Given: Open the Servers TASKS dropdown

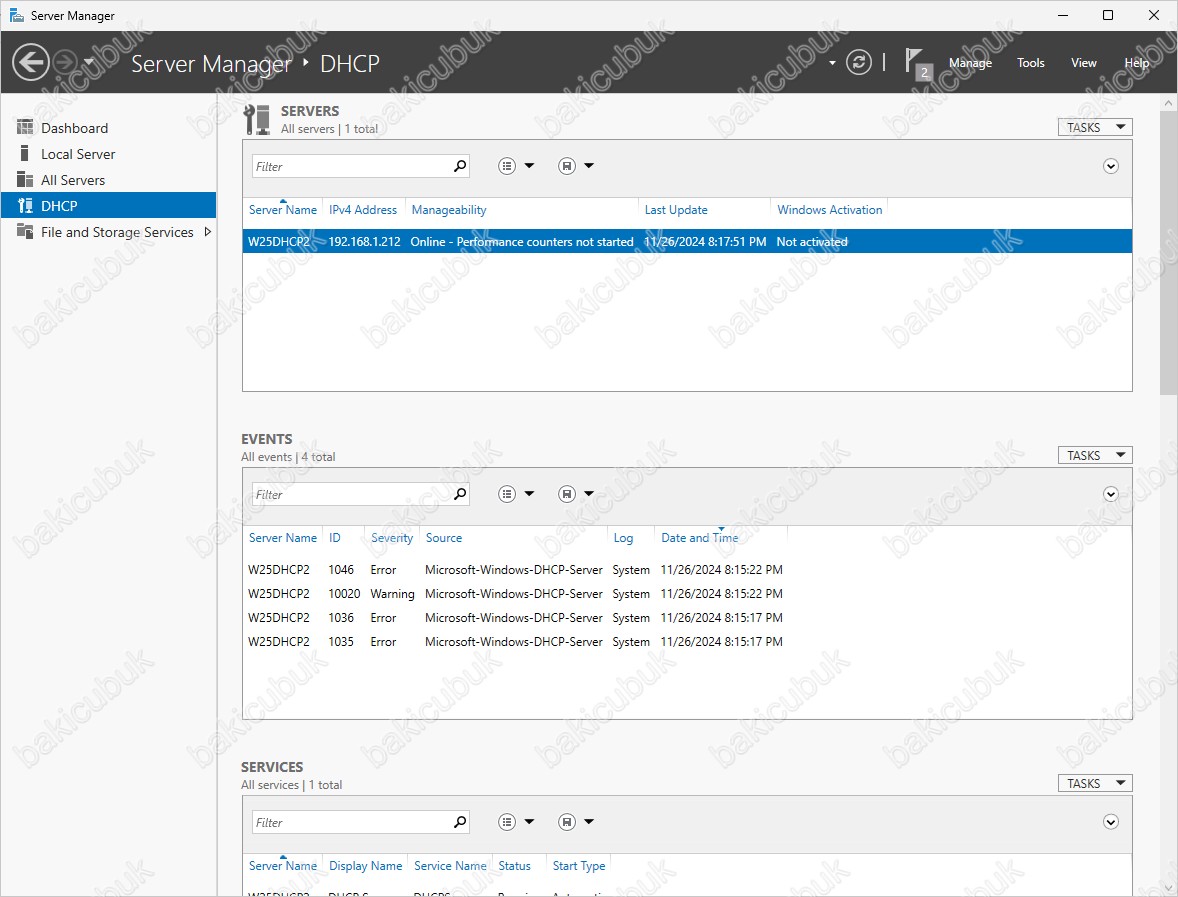Looking at the screenshot, I should [x=1094, y=127].
